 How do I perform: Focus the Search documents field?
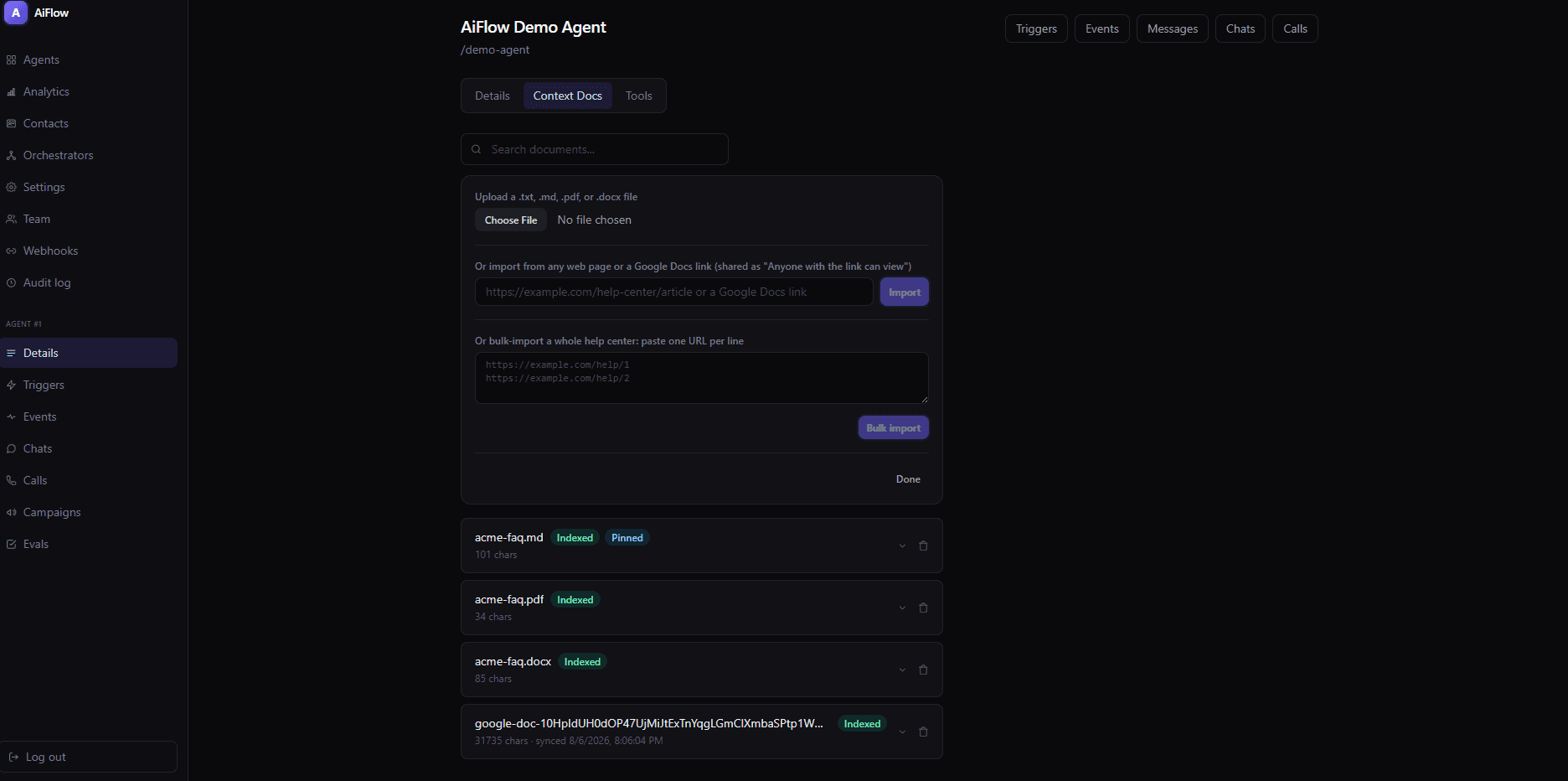tap(595, 149)
